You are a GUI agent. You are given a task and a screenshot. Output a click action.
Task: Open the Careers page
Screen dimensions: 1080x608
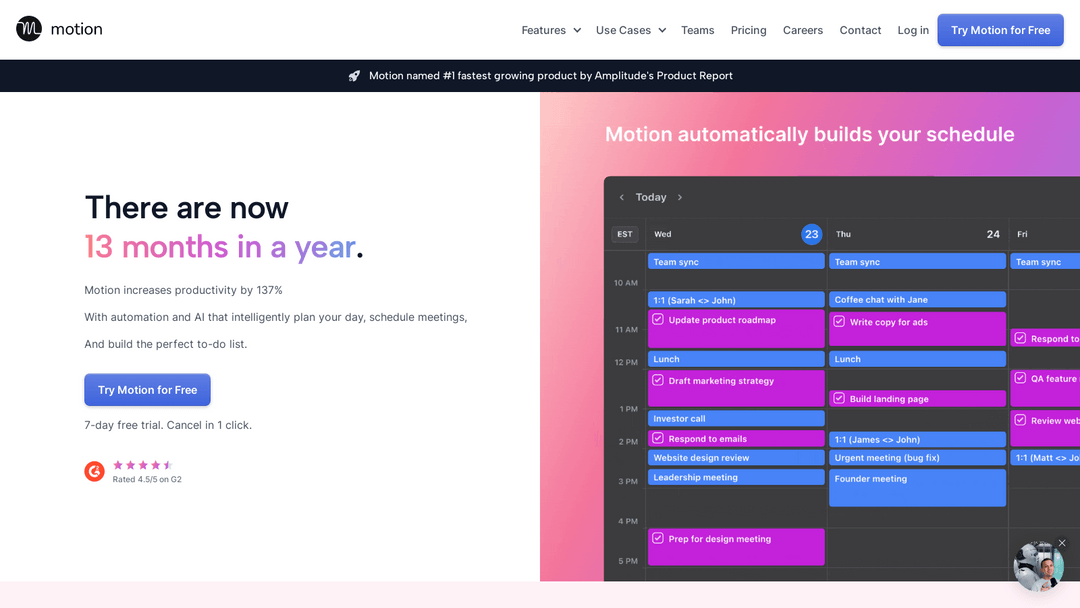point(802,30)
